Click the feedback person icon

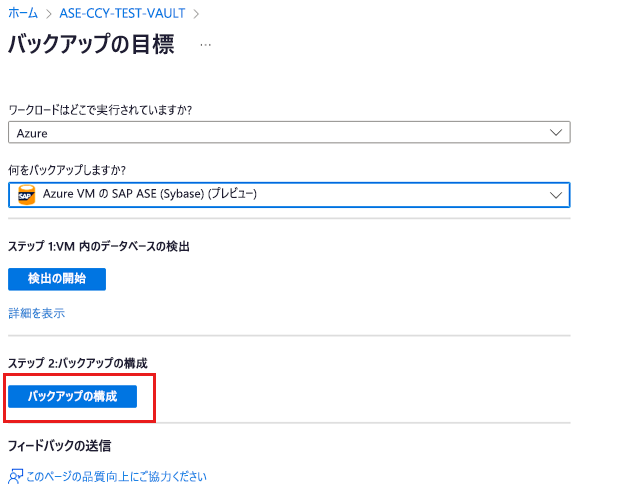(x=15, y=477)
